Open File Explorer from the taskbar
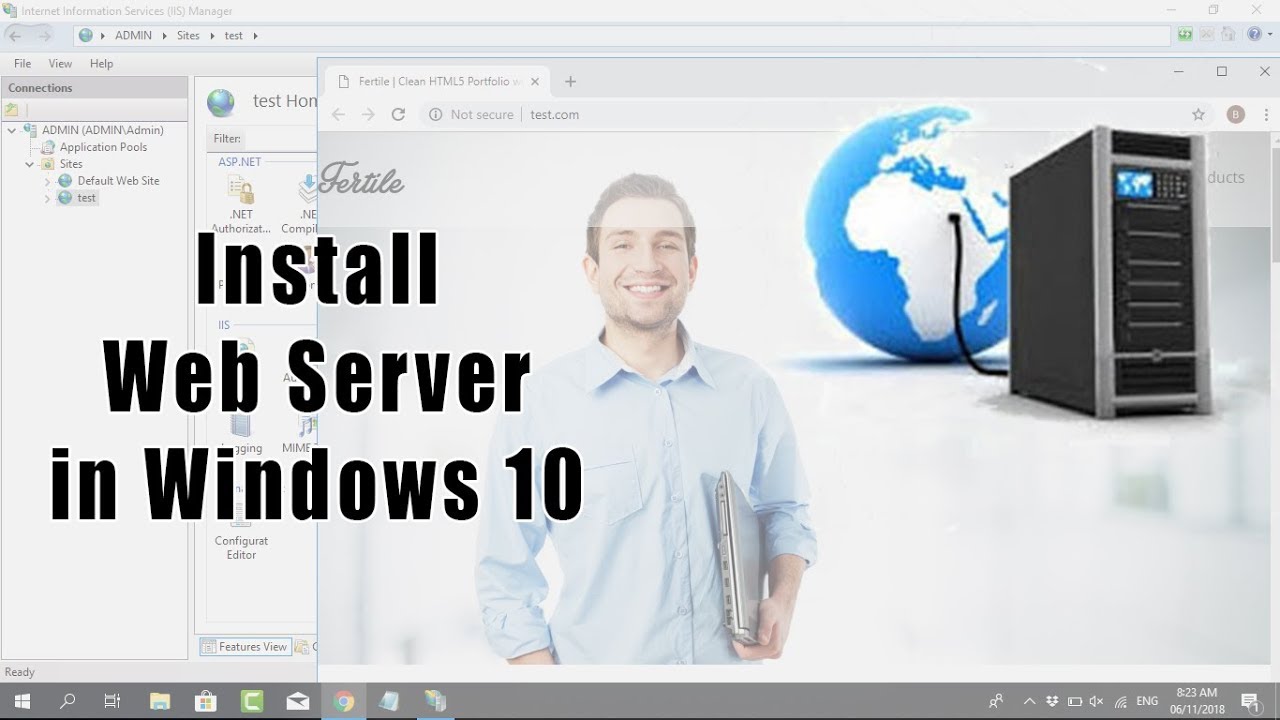The height and width of the screenshot is (720, 1280). tap(159, 701)
